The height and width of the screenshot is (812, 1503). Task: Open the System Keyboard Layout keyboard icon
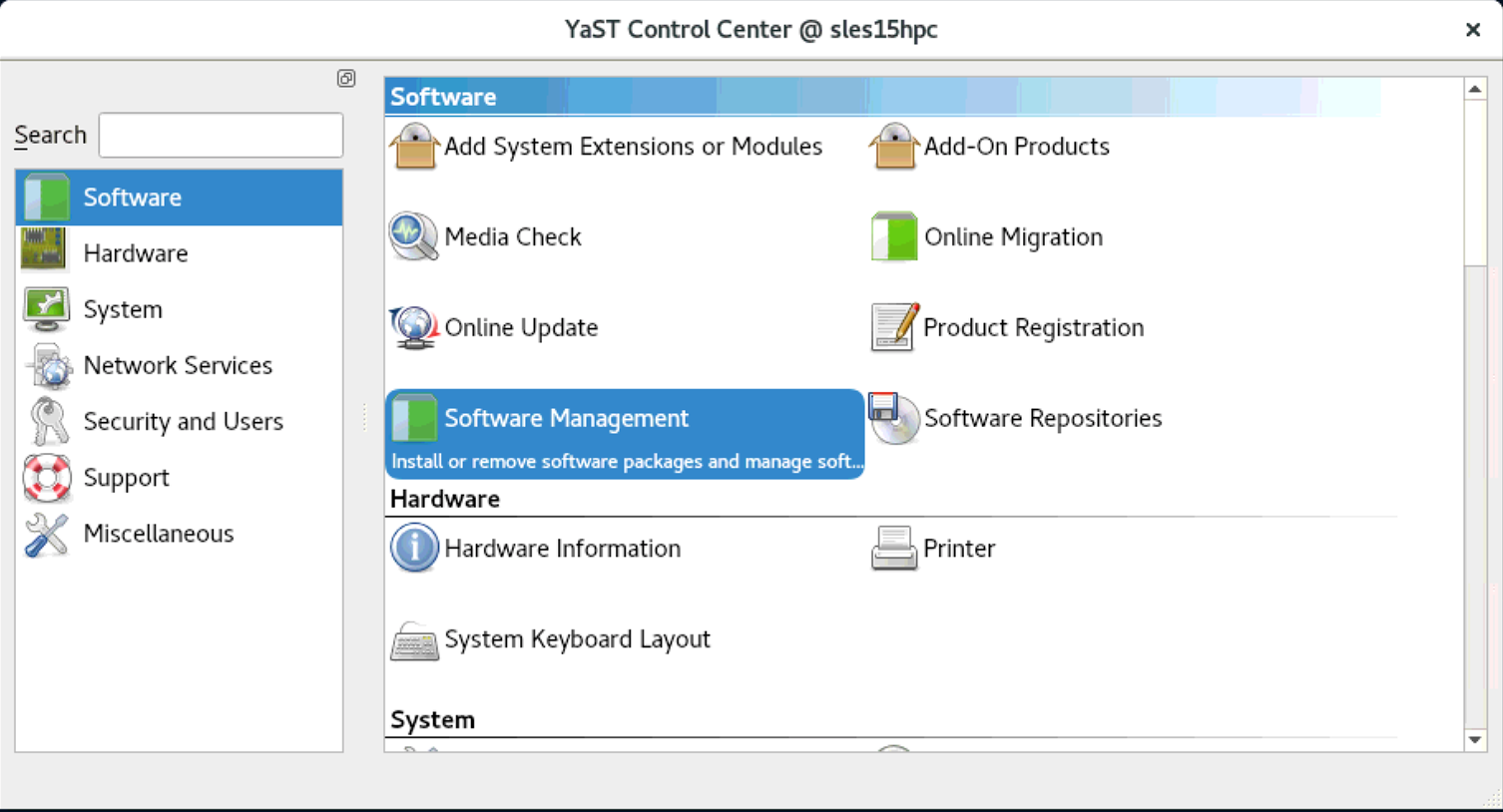(x=413, y=640)
